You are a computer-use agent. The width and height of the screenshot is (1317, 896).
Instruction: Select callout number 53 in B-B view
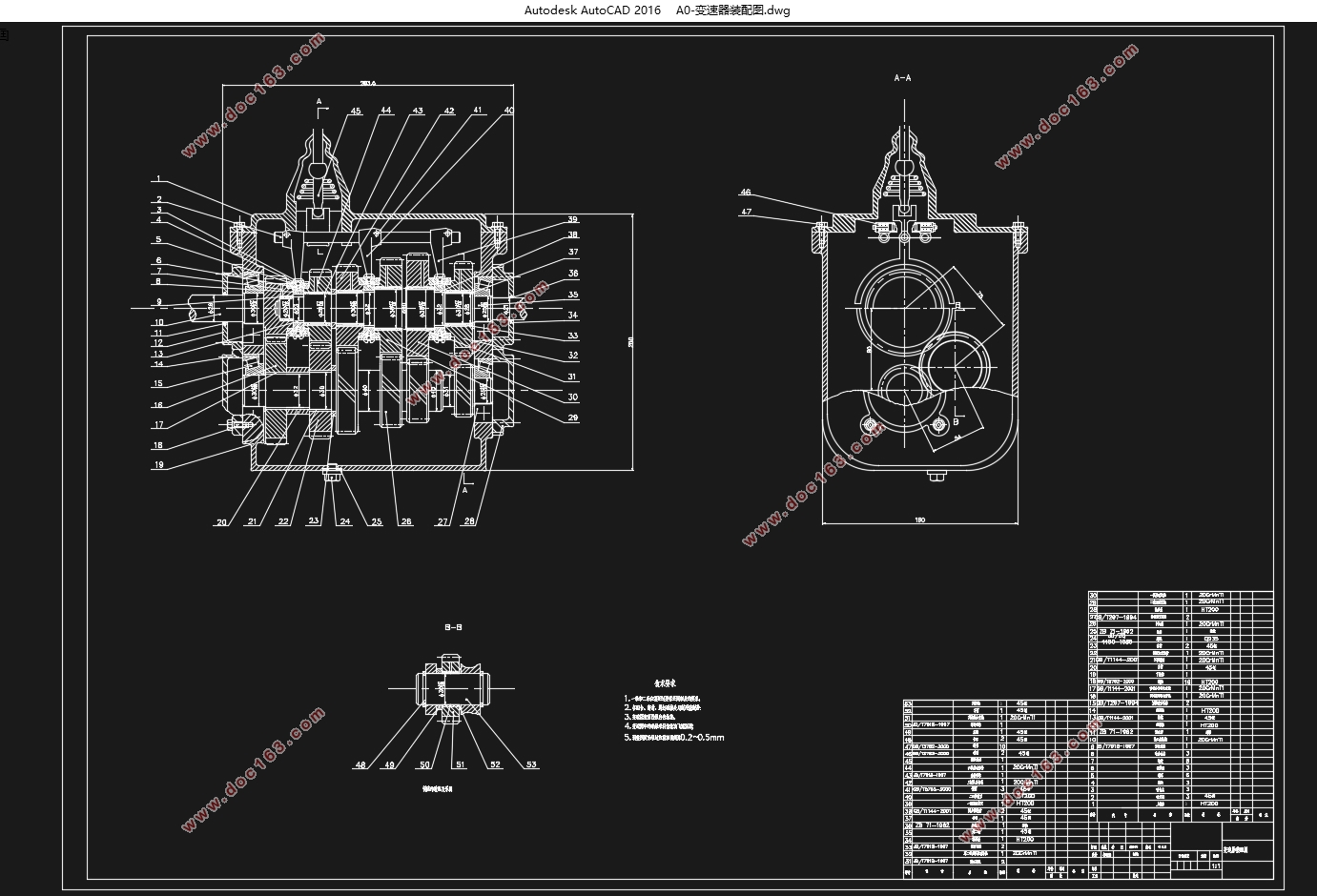click(531, 764)
